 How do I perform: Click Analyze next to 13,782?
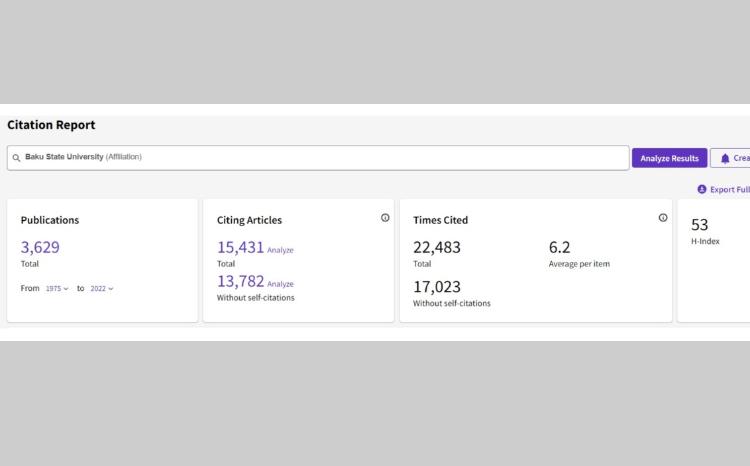click(280, 284)
